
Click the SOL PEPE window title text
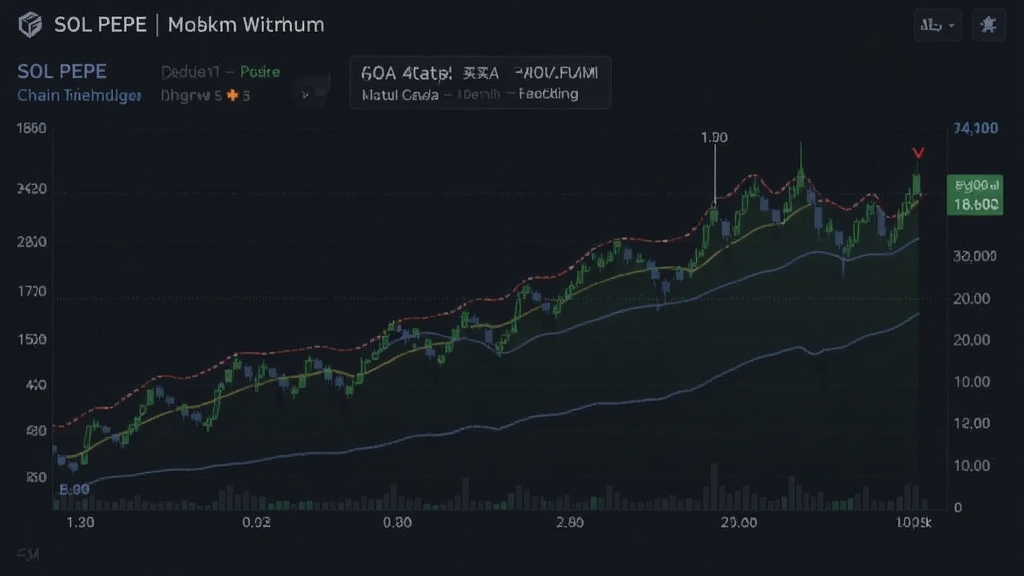100,25
